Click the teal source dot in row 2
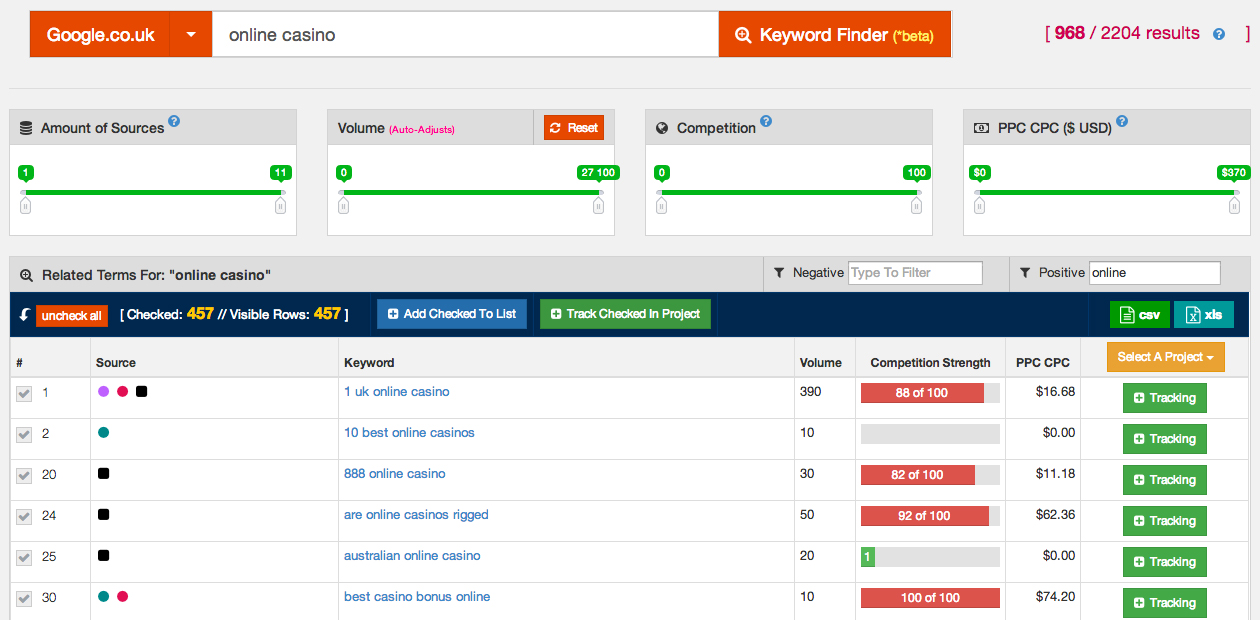The height and width of the screenshot is (620, 1260). 103,433
